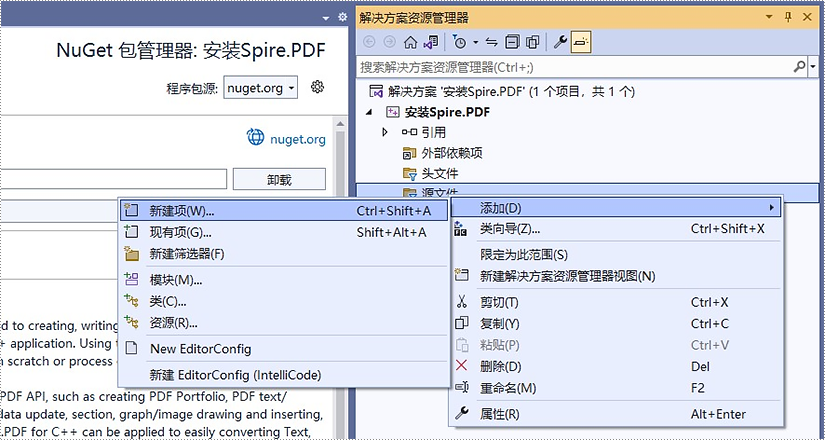Screen dimensions: 825x440
Task: Choose 类向导(Z)... from the context menu
Action: [616, 229]
